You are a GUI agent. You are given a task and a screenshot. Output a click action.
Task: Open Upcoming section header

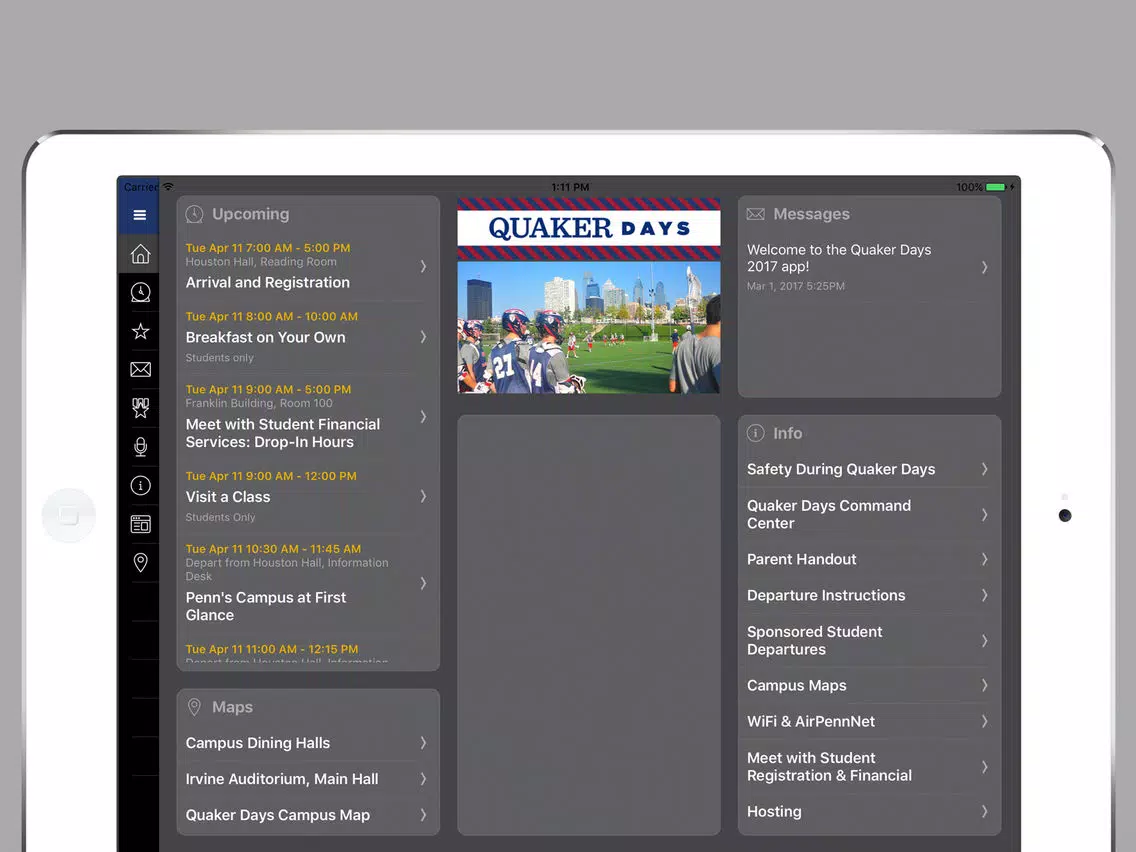(x=251, y=214)
